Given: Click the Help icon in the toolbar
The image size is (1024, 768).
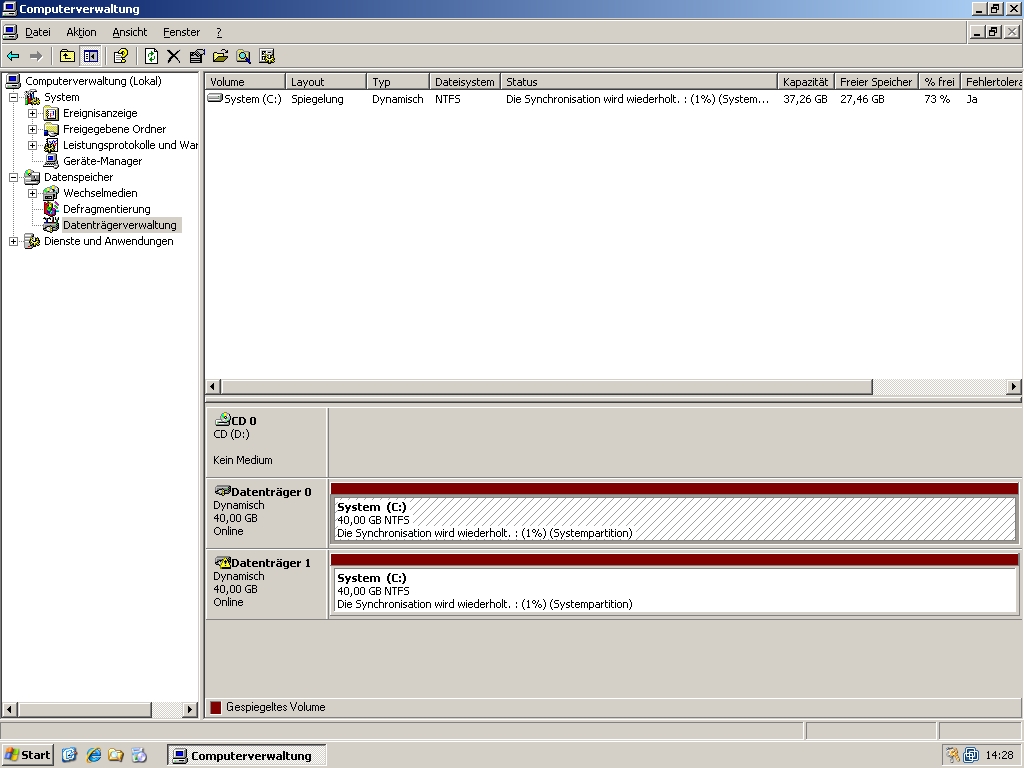Looking at the screenshot, I should click(119, 56).
